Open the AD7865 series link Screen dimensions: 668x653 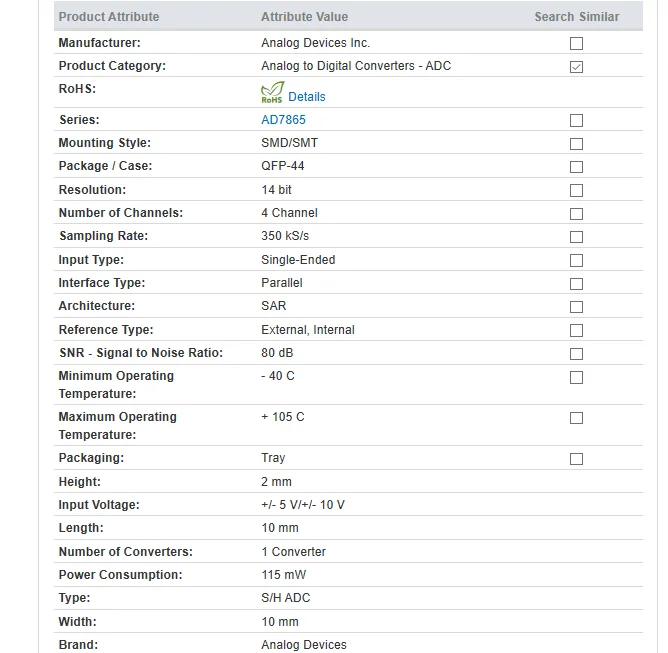click(x=283, y=120)
